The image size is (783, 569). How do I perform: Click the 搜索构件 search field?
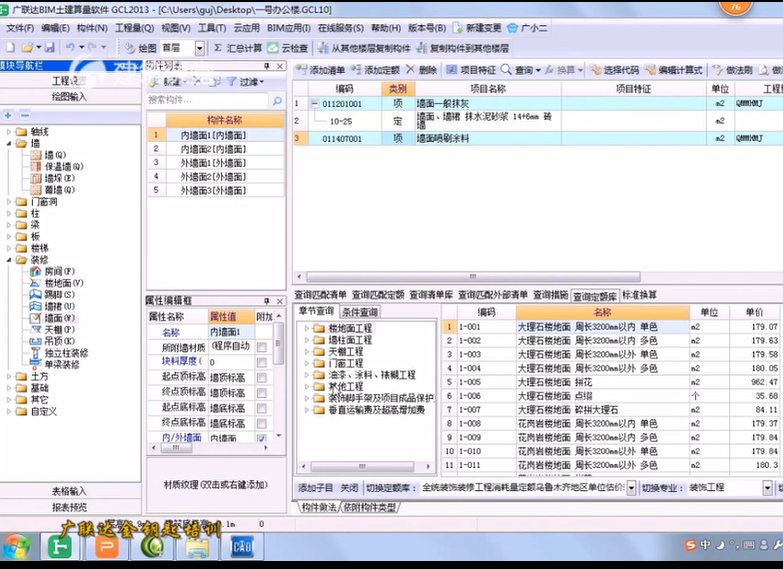pos(205,100)
